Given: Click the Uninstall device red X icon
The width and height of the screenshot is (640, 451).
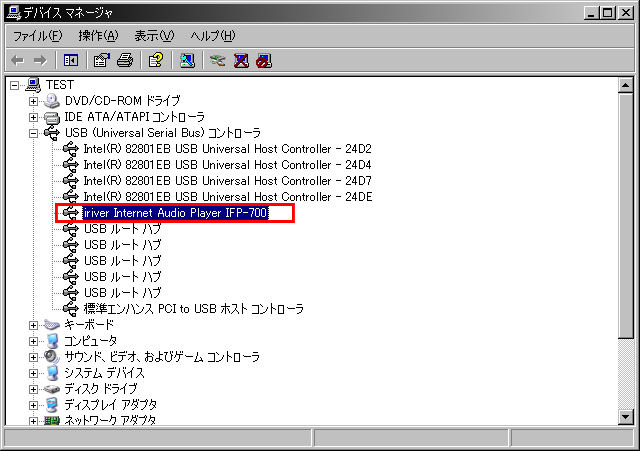Looking at the screenshot, I should pos(241,61).
